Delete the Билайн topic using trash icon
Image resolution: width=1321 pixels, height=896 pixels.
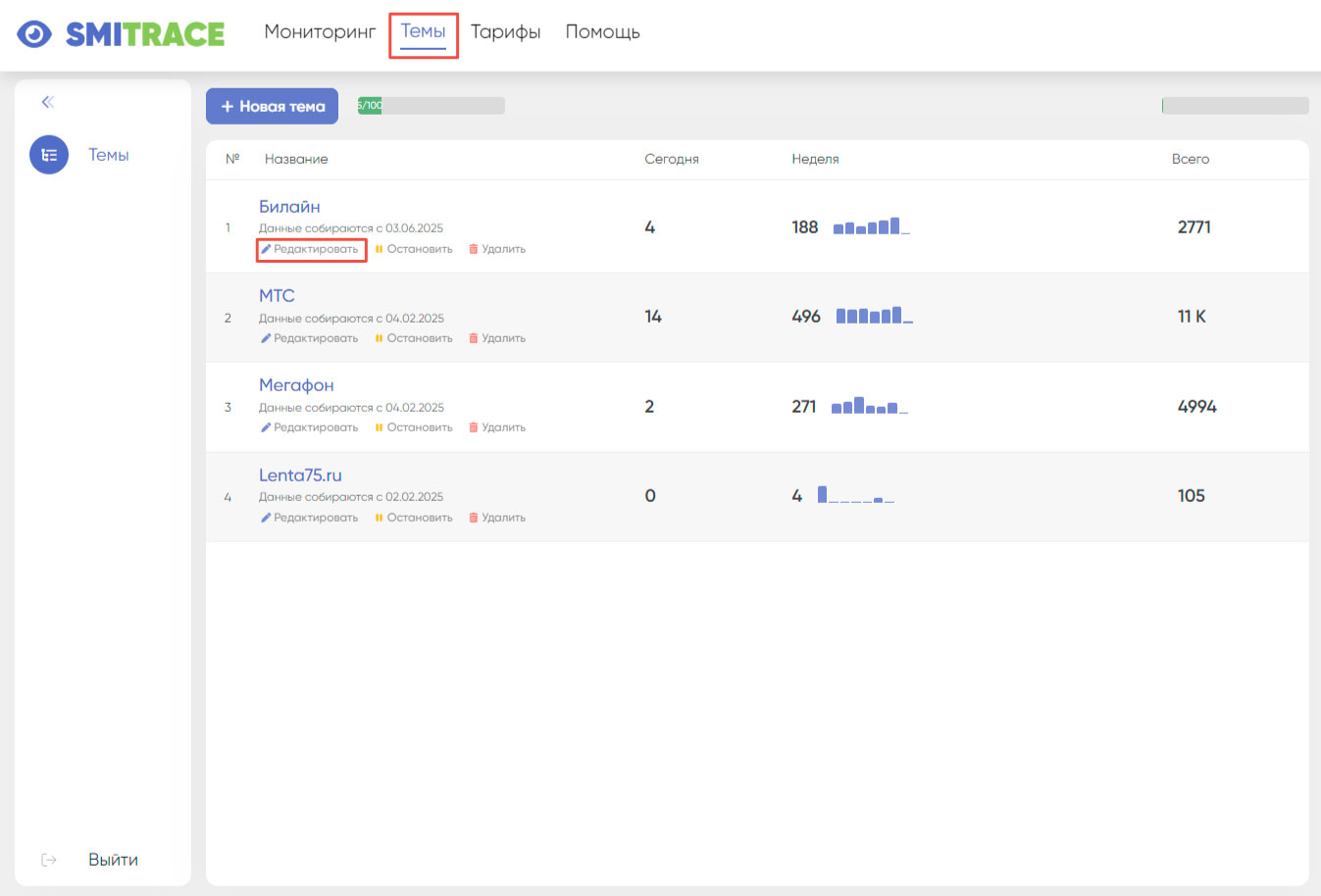(474, 249)
